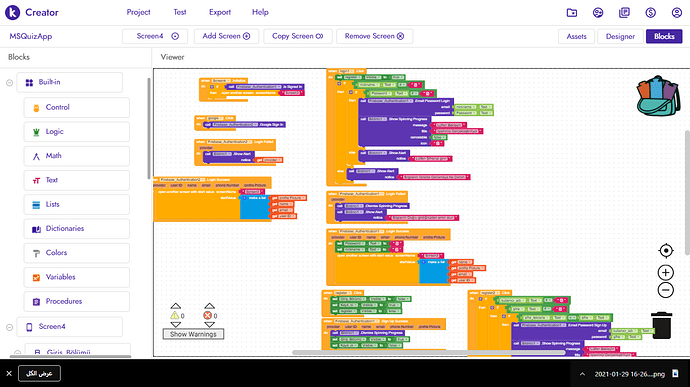Jump to the next error with the down arrow

(209, 325)
